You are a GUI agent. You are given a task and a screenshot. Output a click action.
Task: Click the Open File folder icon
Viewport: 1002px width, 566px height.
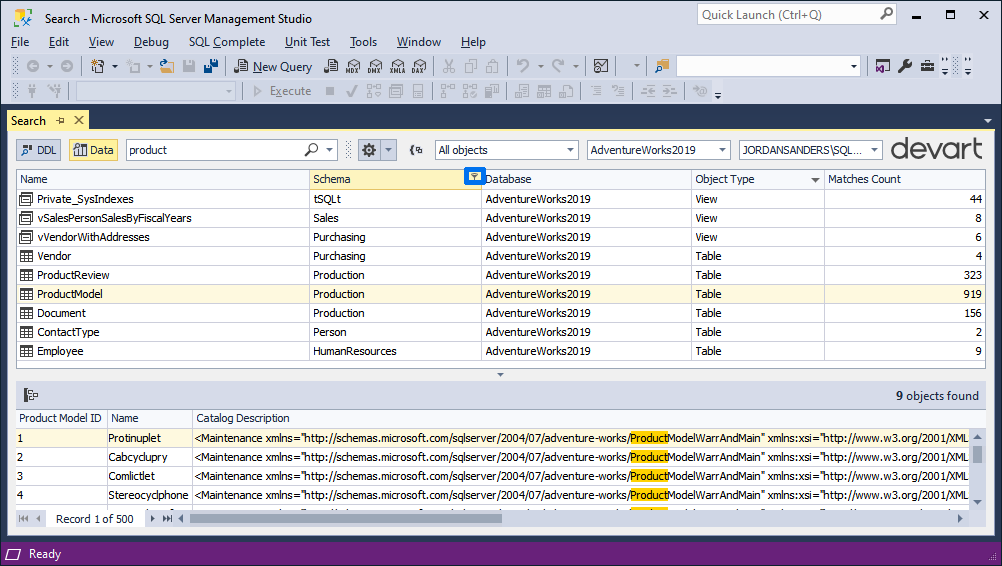(x=167, y=66)
